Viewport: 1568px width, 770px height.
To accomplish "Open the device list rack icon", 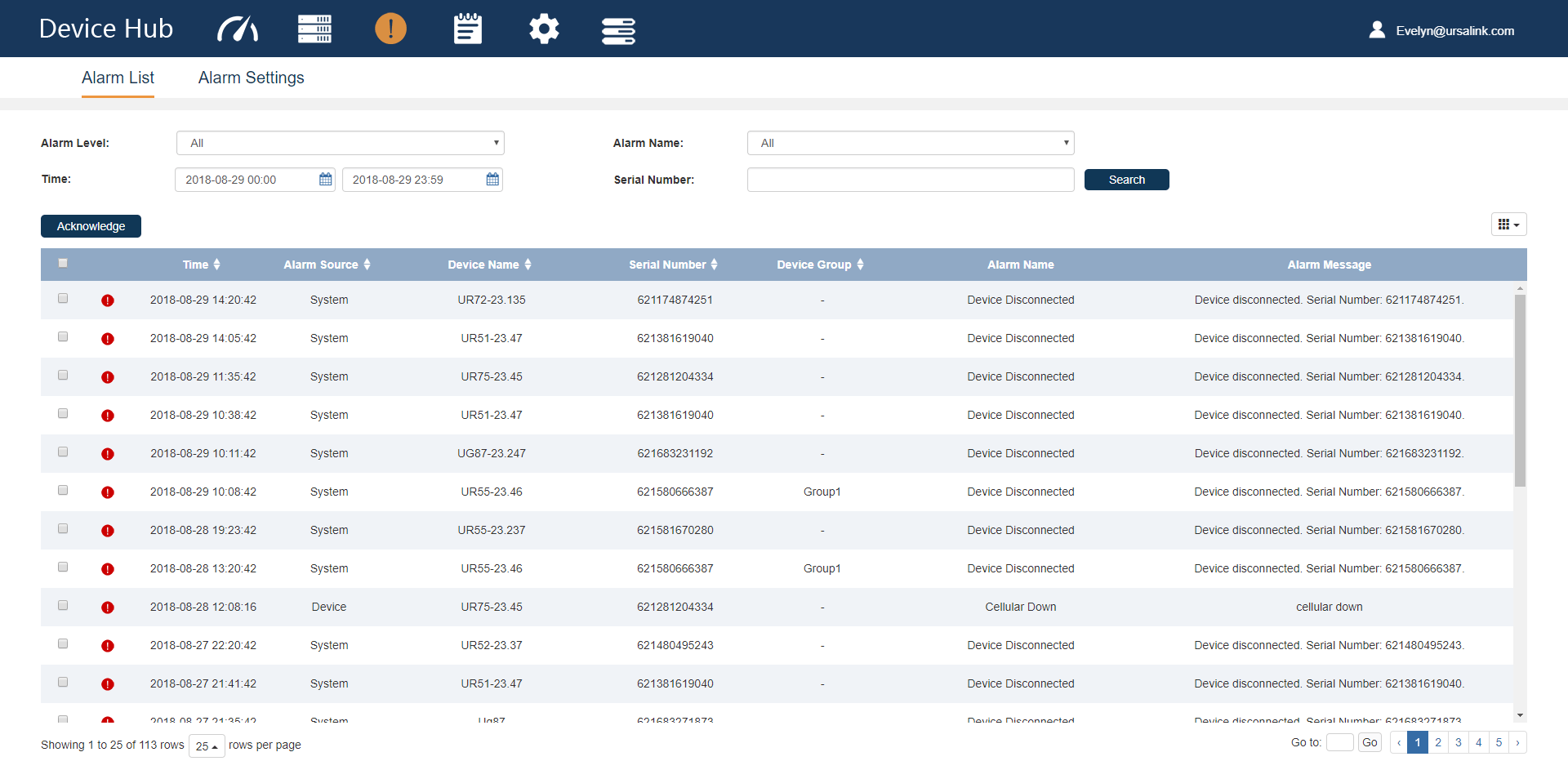I will pyautogui.click(x=314, y=29).
